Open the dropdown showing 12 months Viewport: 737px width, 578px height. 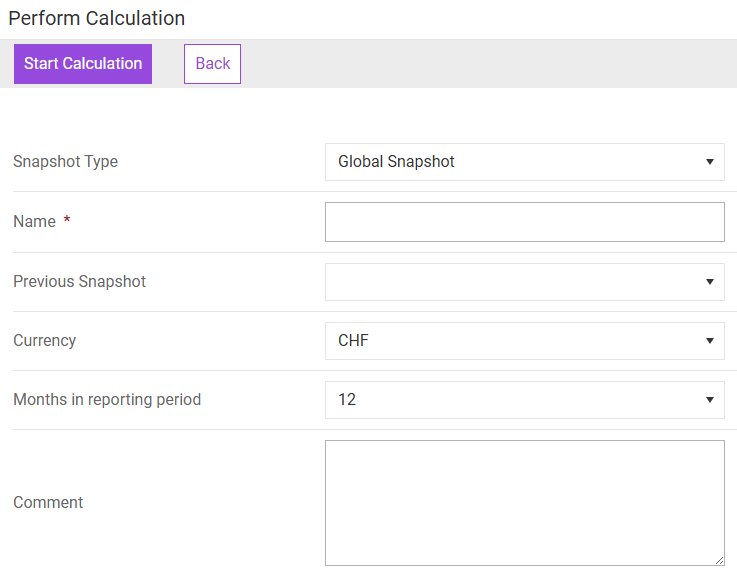point(524,400)
